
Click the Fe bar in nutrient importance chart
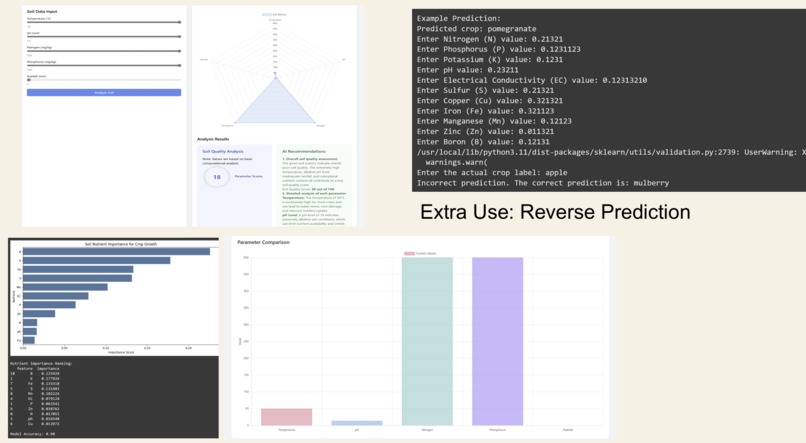pos(78,269)
